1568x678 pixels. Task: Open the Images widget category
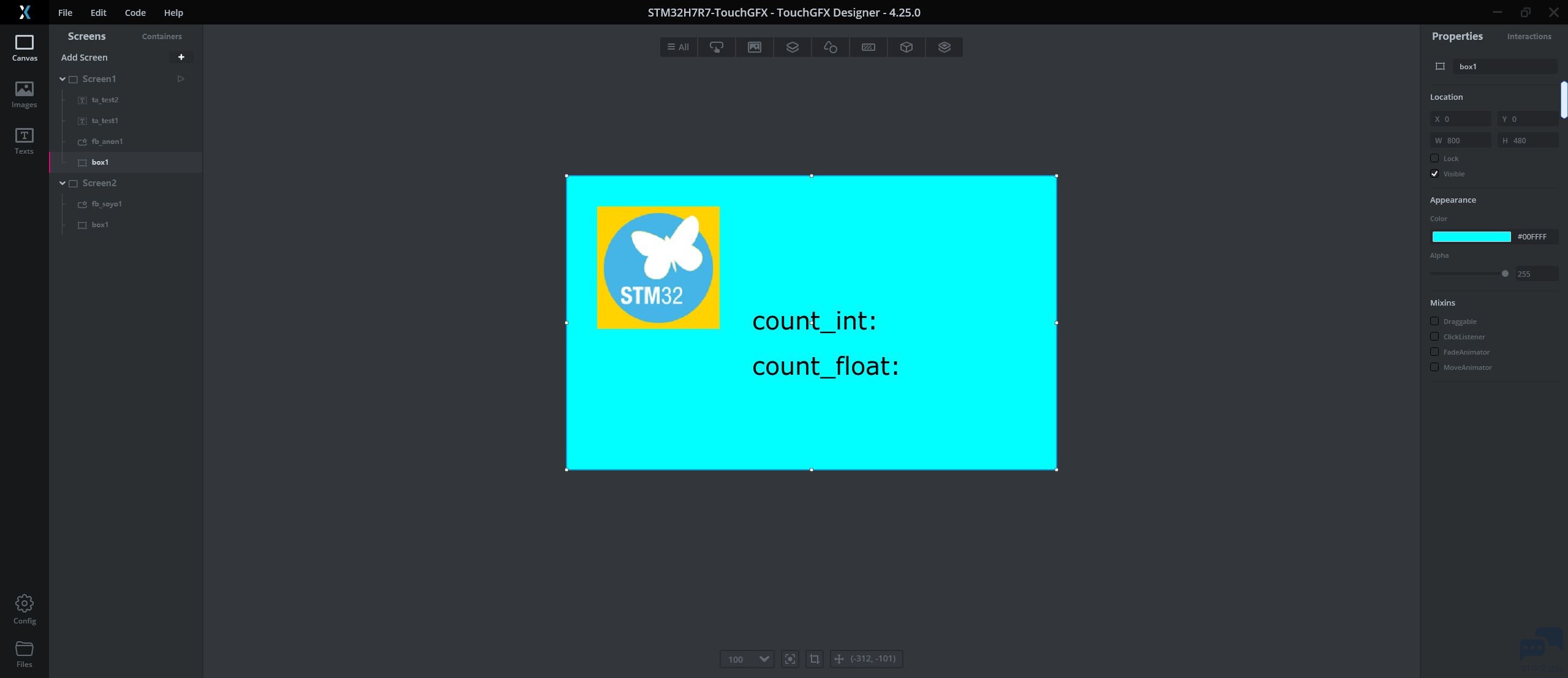[x=754, y=47]
